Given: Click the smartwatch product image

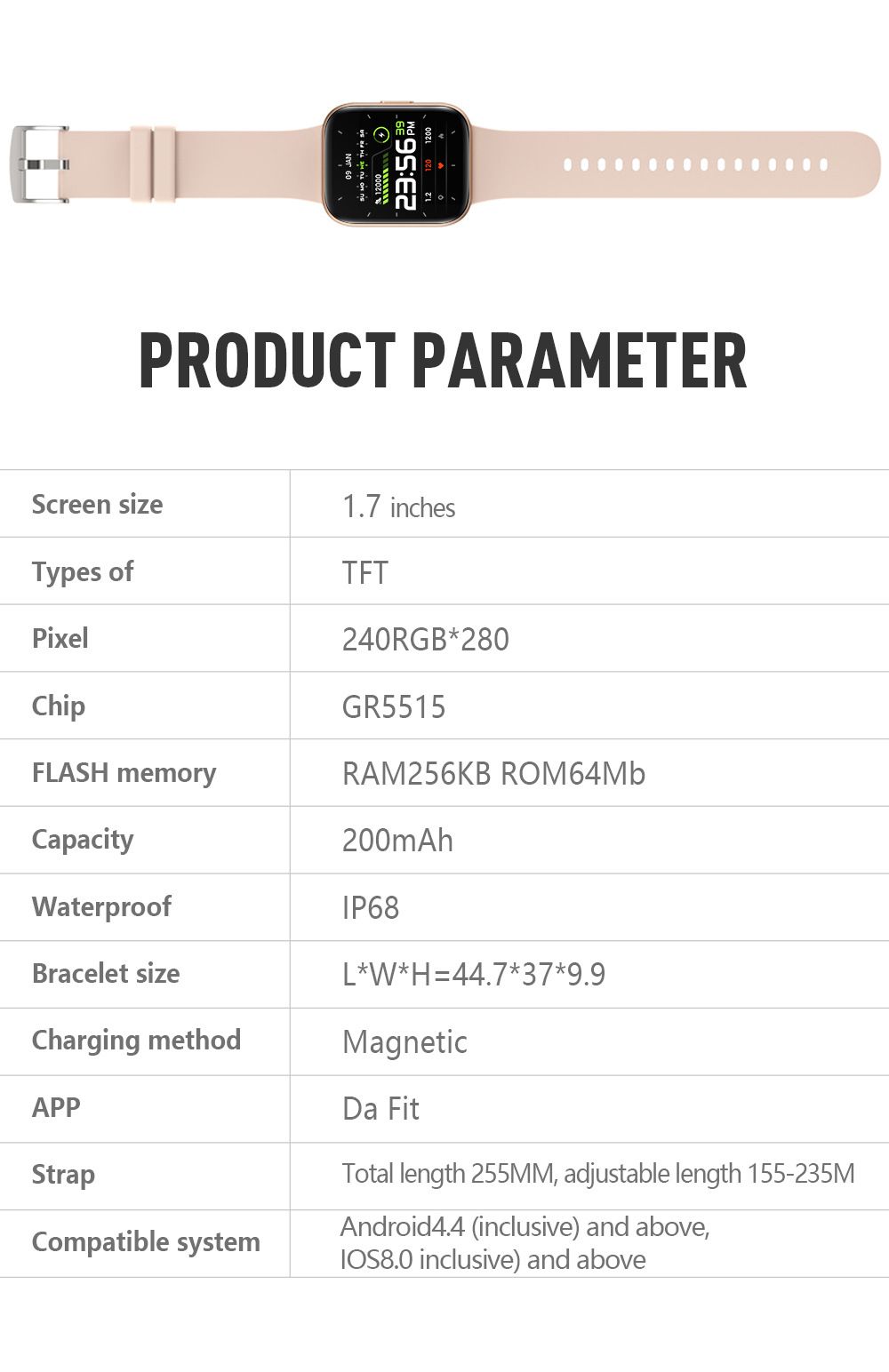Looking at the screenshot, I should click(x=396, y=164).
